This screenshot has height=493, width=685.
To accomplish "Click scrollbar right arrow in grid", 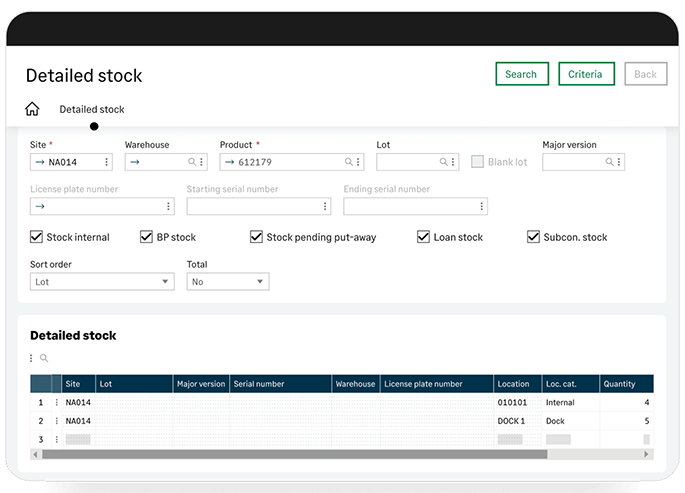I will coord(647,454).
